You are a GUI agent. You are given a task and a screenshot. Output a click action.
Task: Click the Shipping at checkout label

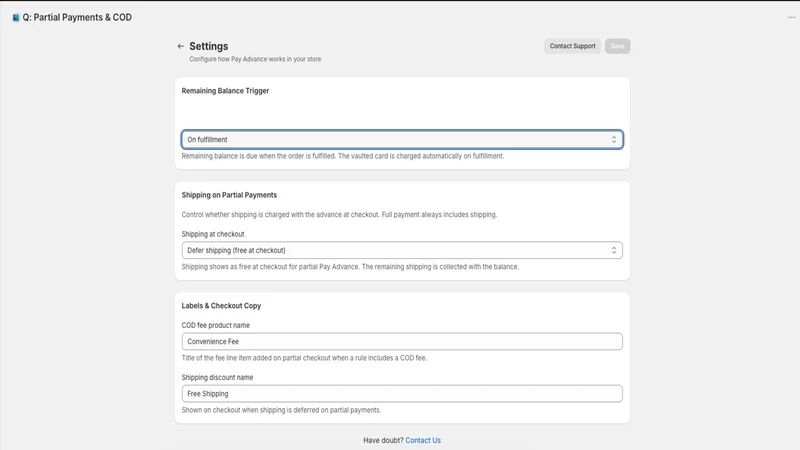tap(213, 234)
